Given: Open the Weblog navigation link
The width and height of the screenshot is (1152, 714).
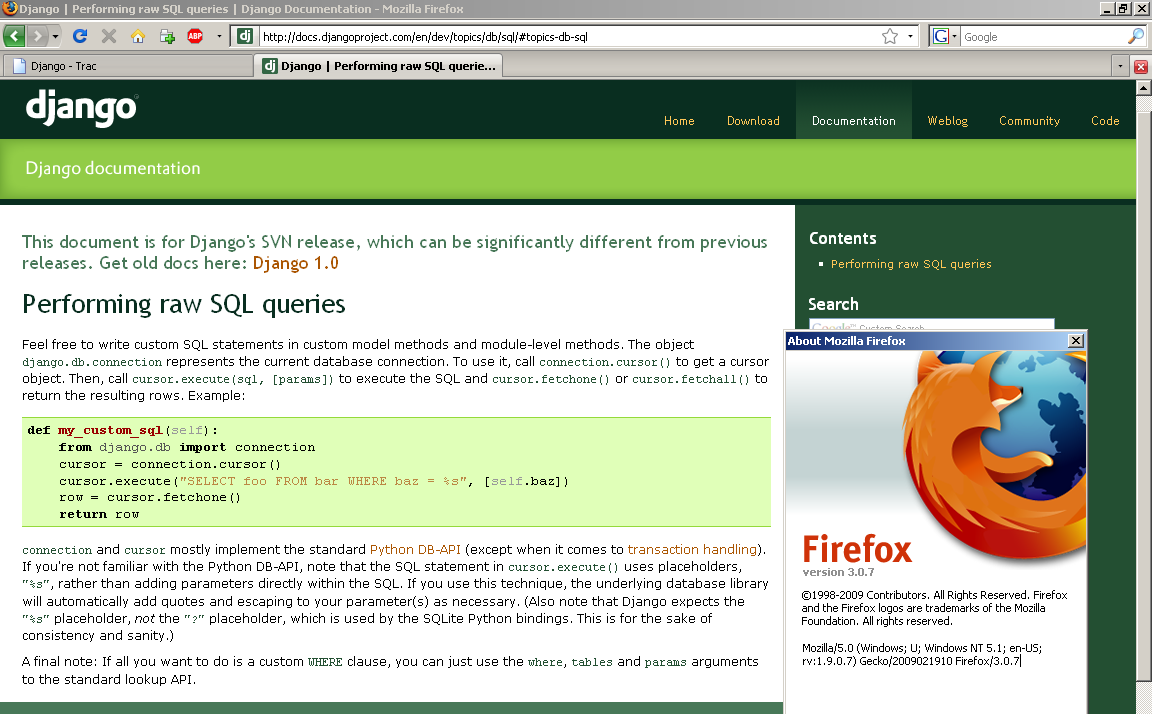Looking at the screenshot, I should point(947,120).
